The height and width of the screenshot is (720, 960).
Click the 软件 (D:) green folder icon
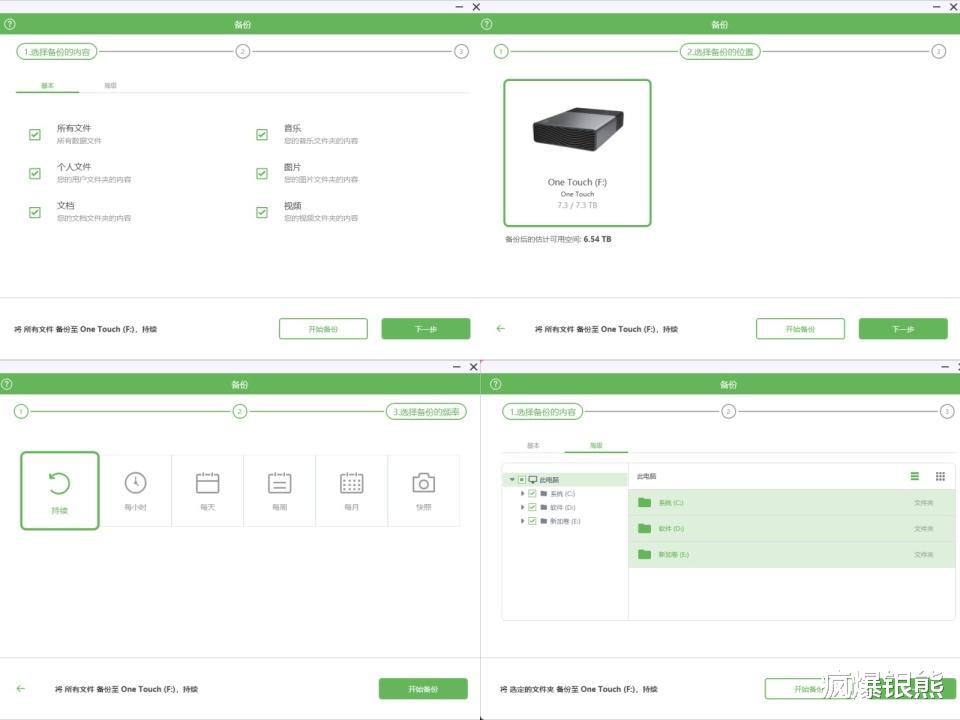coord(645,528)
